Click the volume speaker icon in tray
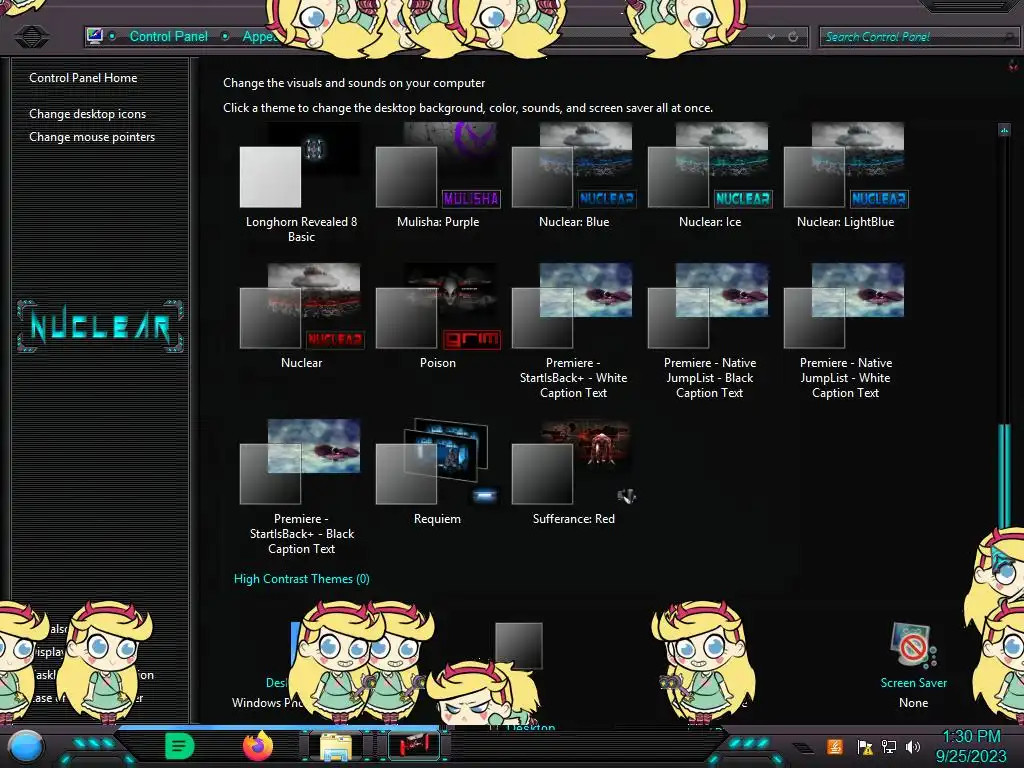The image size is (1024, 768). point(912,746)
